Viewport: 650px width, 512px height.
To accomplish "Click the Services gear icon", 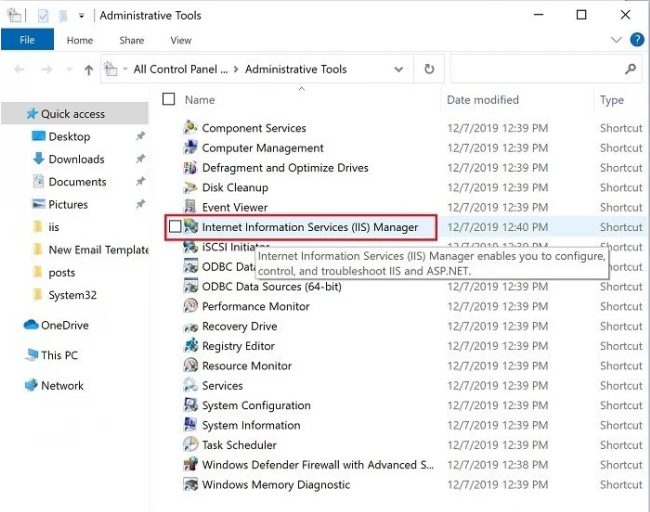I will pos(190,385).
